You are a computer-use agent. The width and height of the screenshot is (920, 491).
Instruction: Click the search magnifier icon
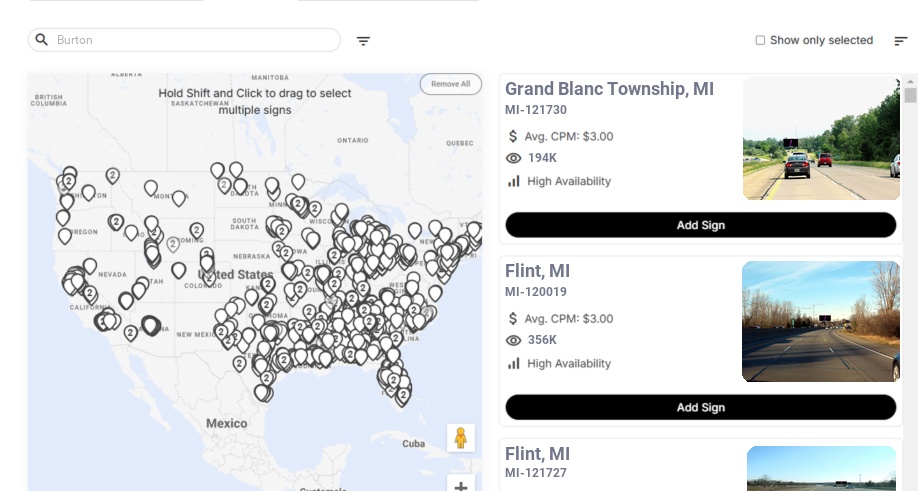42,40
